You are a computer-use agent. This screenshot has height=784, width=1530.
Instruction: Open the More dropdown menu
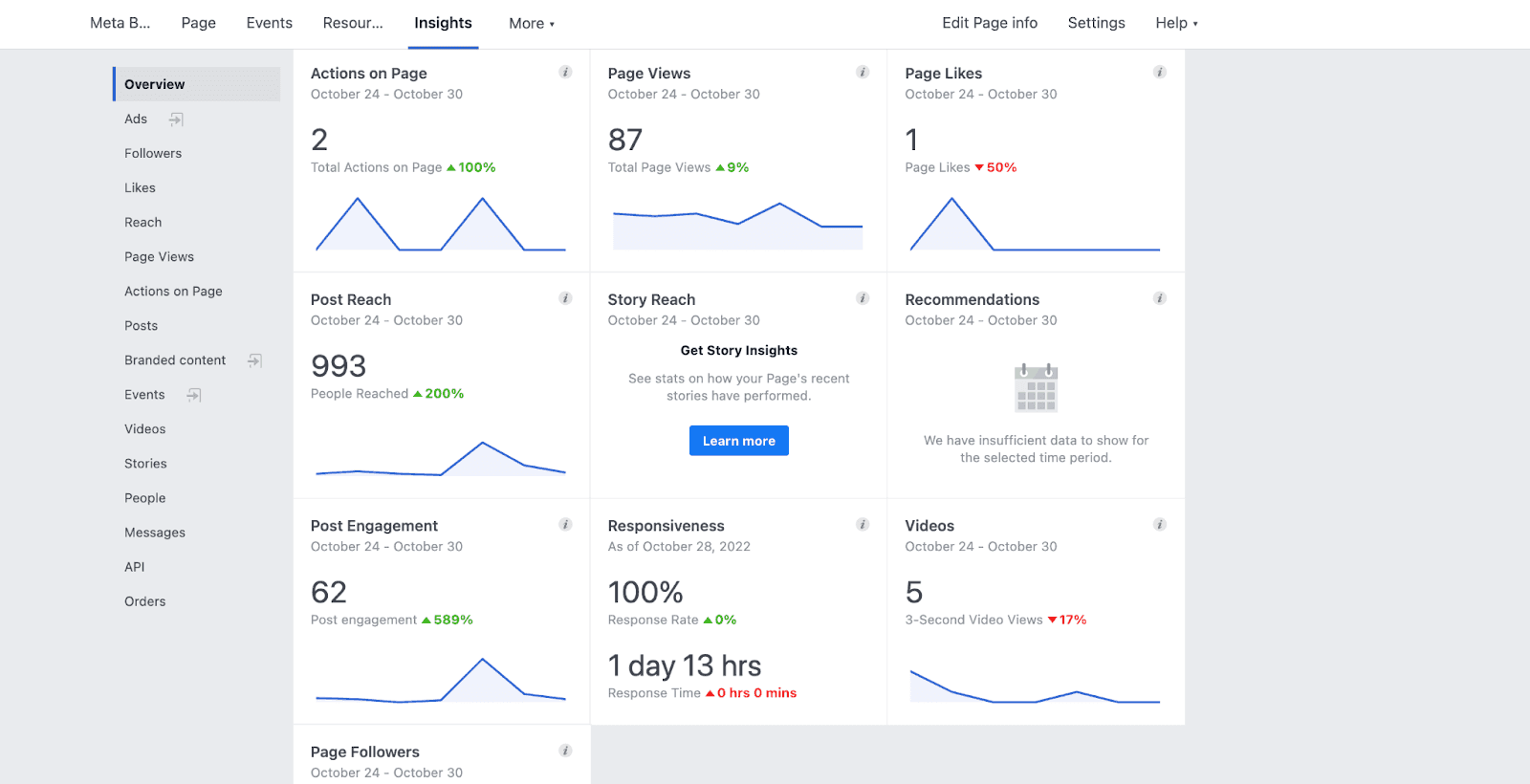[531, 24]
